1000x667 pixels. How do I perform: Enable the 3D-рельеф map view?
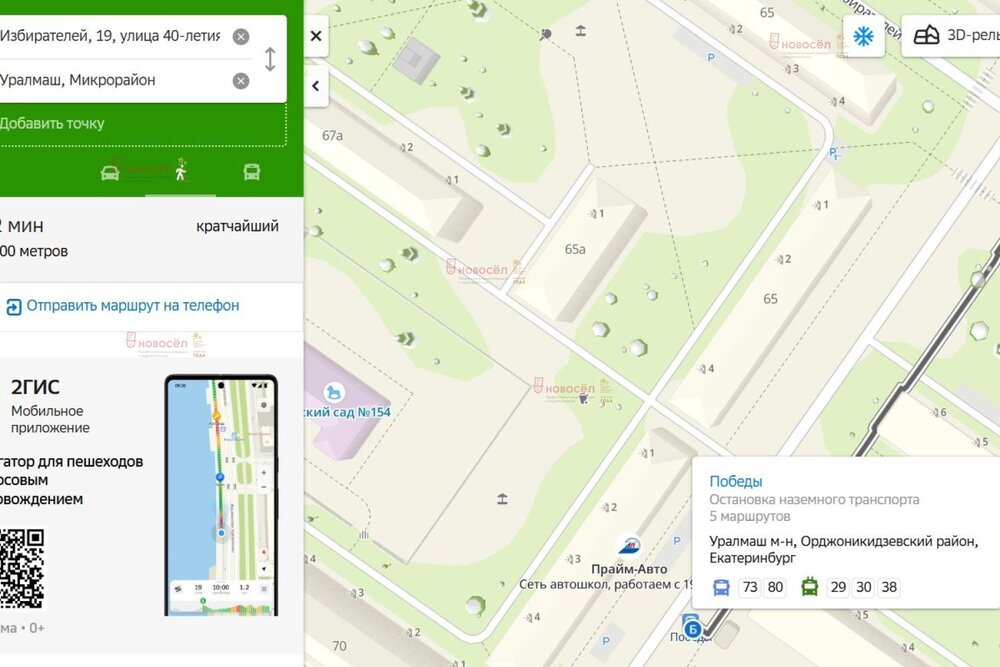tap(952, 36)
